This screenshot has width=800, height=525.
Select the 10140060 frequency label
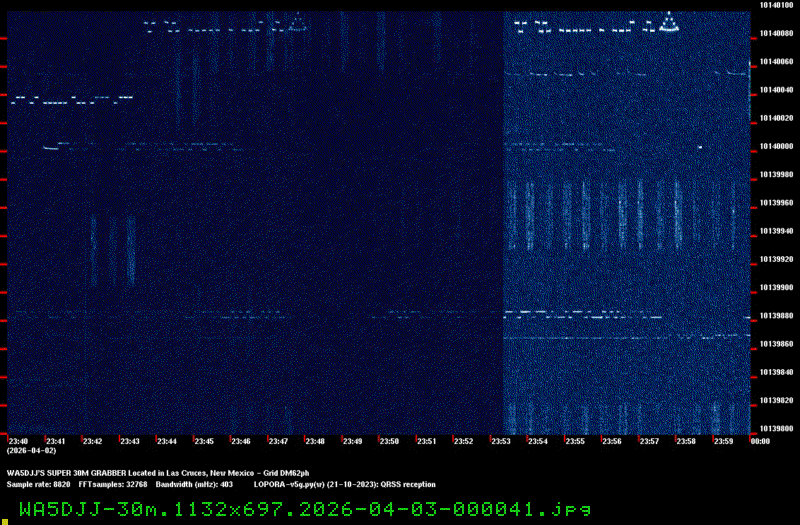(776, 62)
